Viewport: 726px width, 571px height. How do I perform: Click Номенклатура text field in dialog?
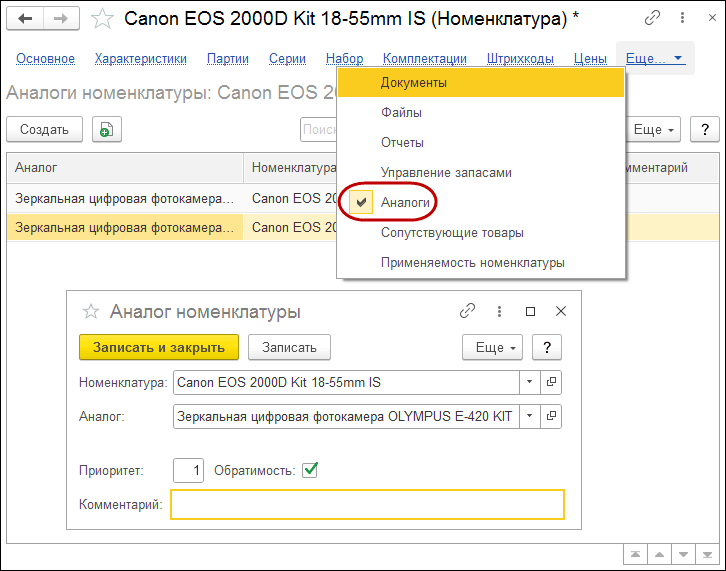pos(346,383)
